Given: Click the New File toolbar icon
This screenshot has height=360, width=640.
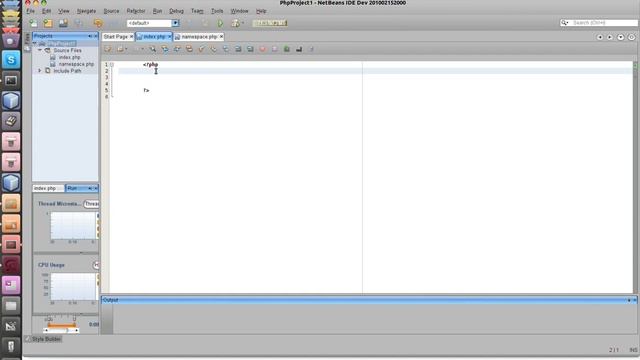Looking at the screenshot, I should [33, 23].
